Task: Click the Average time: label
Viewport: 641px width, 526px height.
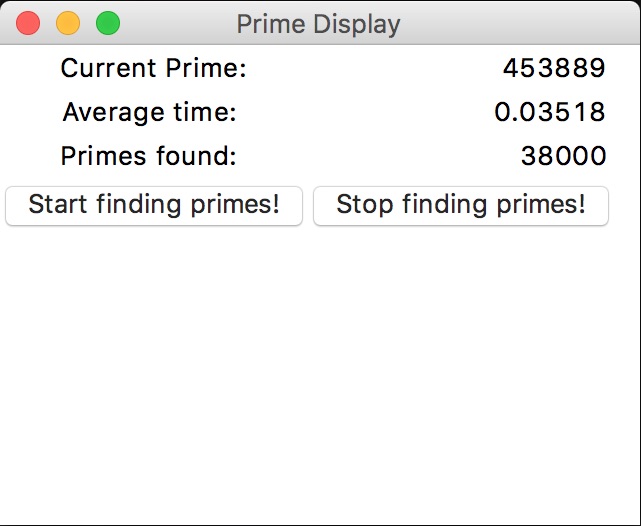Action: click(x=149, y=112)
